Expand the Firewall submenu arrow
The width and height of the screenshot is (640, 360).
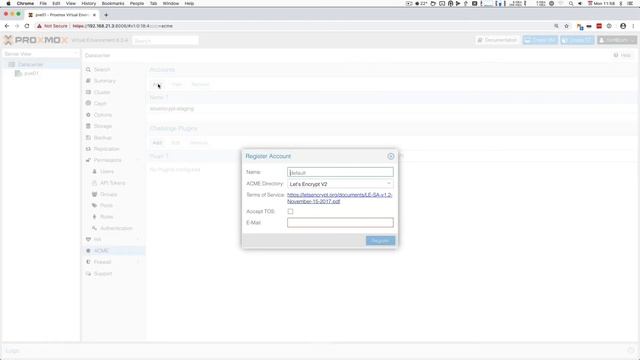pyautogui.click(x=139, y=262)
